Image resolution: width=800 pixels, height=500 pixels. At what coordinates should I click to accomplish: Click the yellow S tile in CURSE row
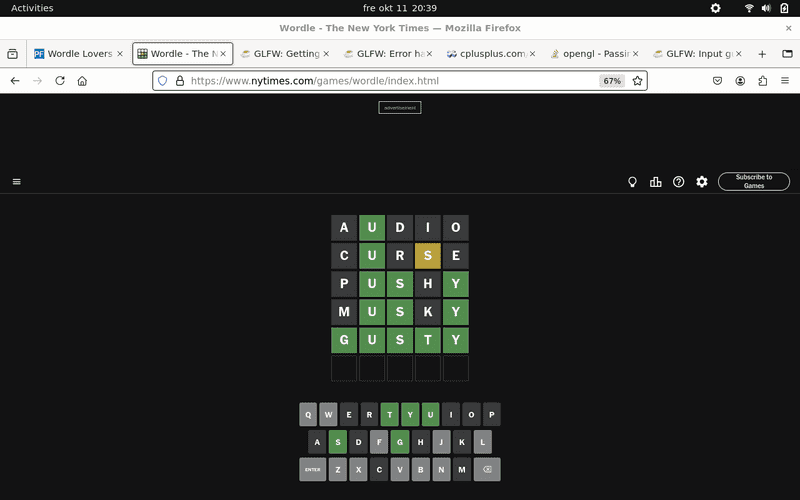(428, 256)
